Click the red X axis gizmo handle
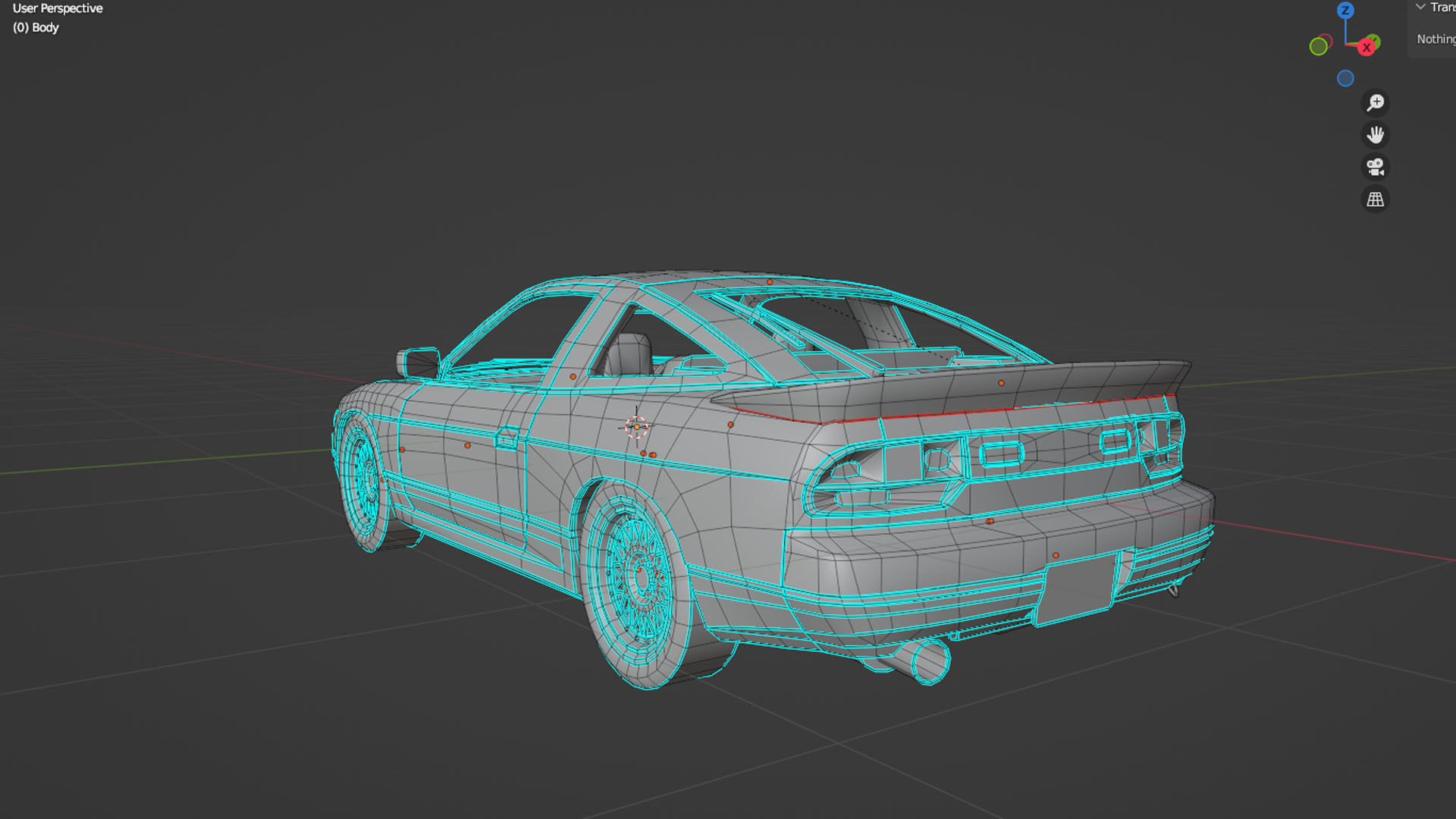The width and height of the screenshot is (1456, 819). [x=1367, y=48]
